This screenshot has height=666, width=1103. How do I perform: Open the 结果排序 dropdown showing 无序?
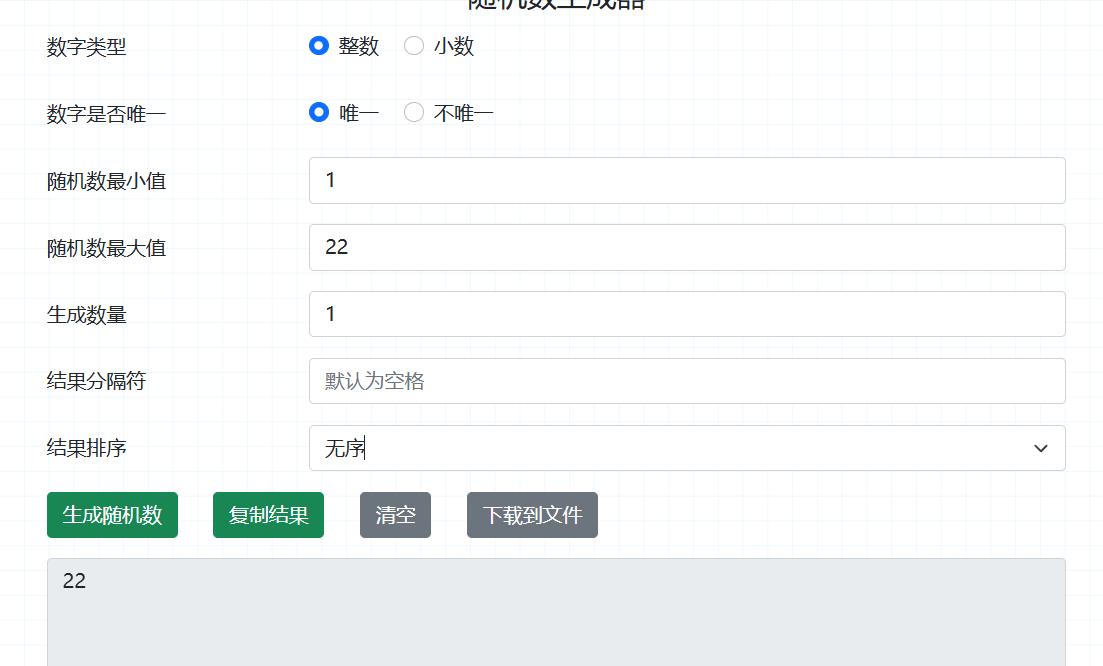pyautogui.click(x=686, y=448)
